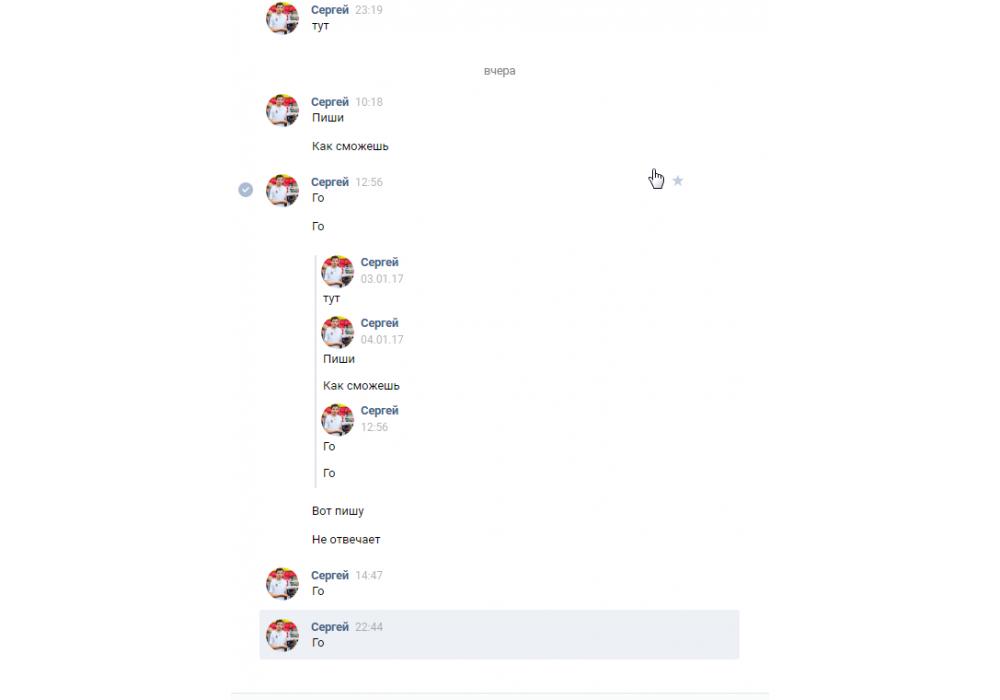Open Сергей name link at 23:19
Image resolution: width=1000 pixels, height=700 pixels.
[x=330, y=10]
